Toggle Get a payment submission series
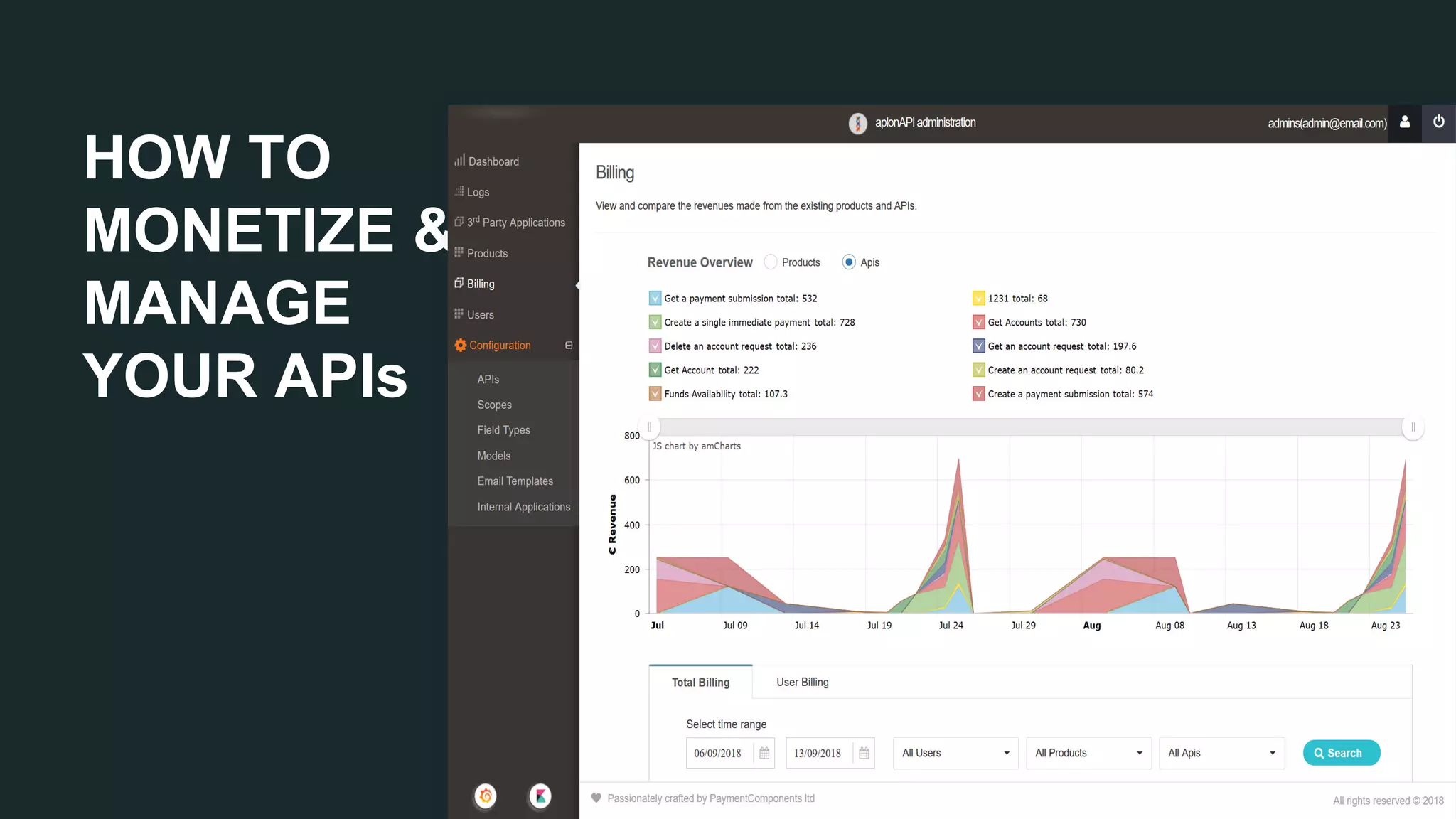 655,299
